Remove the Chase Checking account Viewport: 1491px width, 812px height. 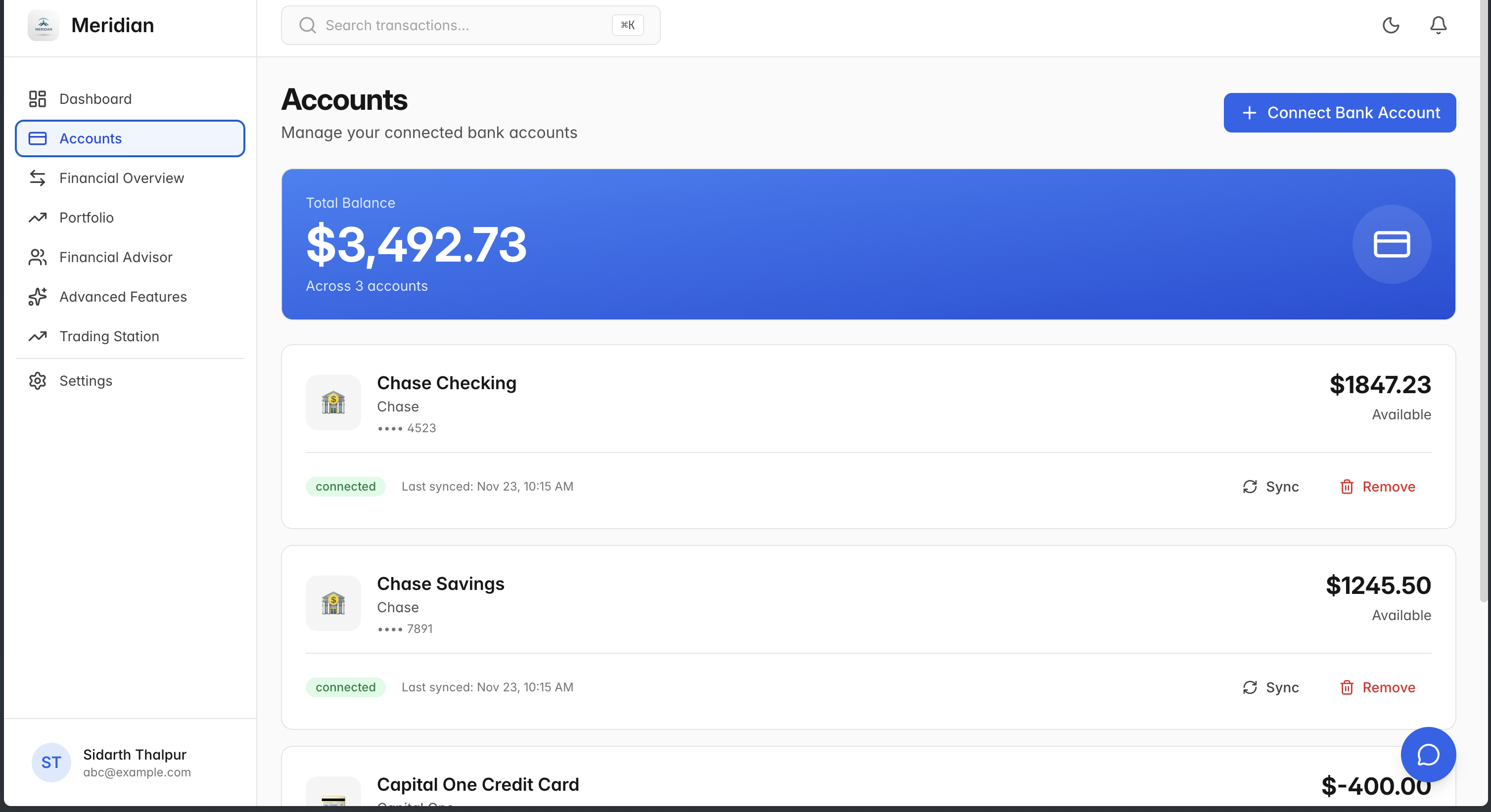pyautogui.click(x=1377, y=487)
